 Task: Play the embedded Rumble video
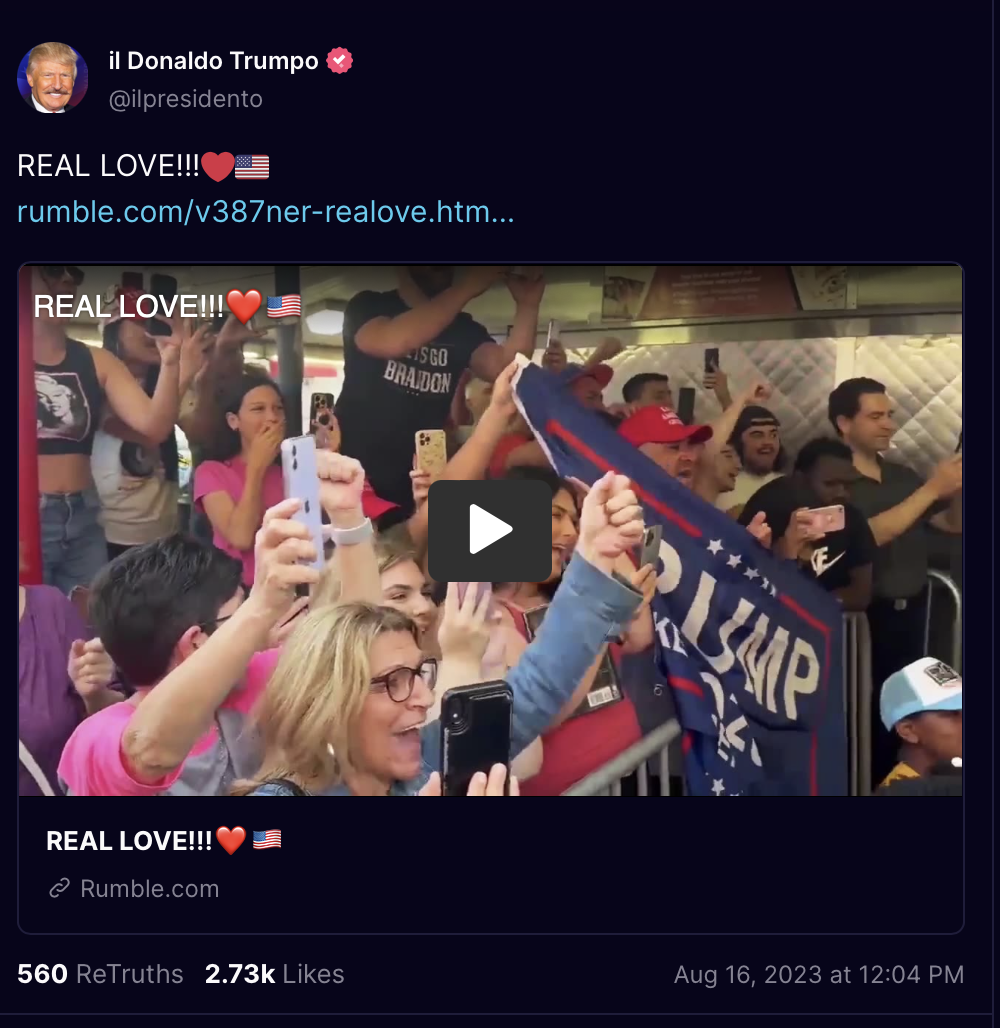pyautogui.click(x=489, y=530)
